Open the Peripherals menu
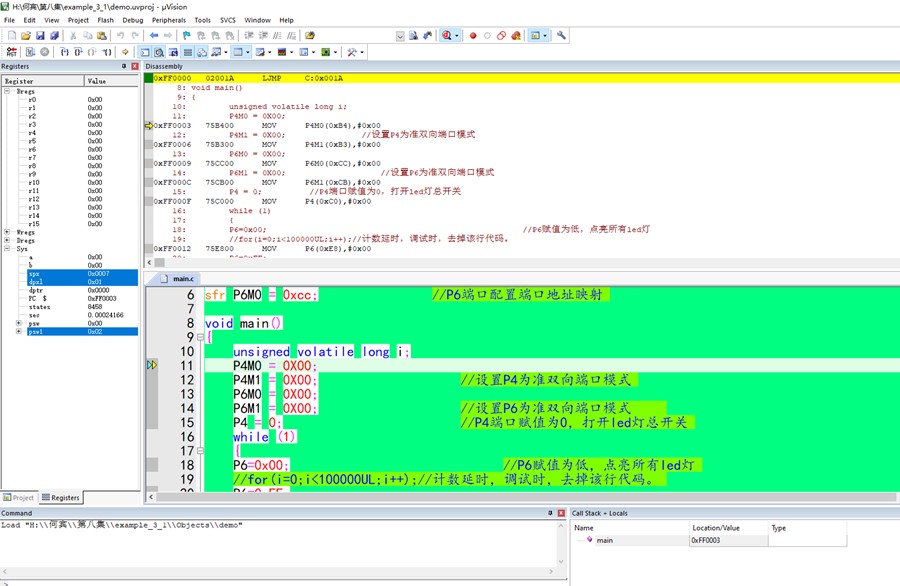 169,20
